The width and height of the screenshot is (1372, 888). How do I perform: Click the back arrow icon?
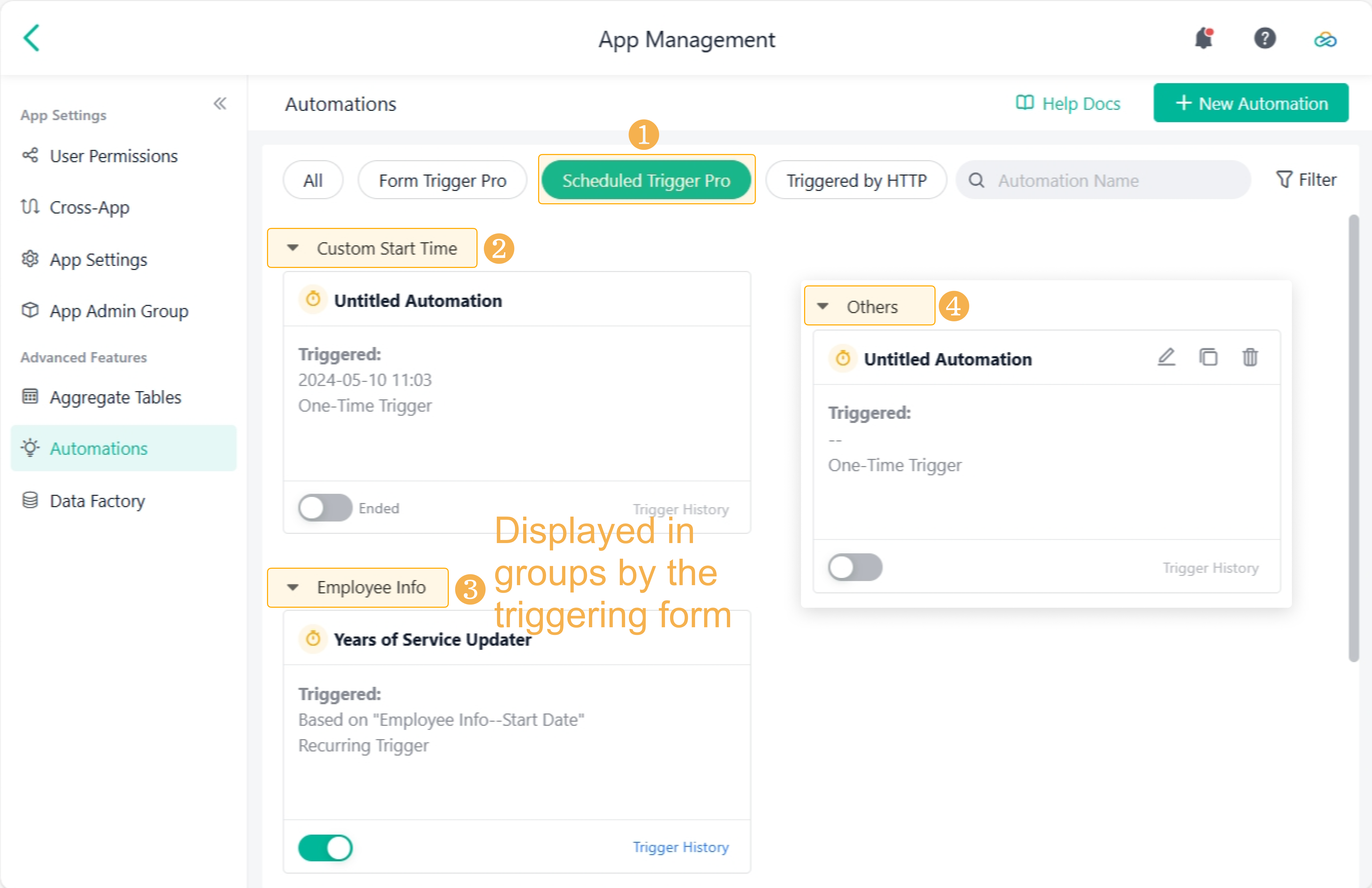pos(32,38)
